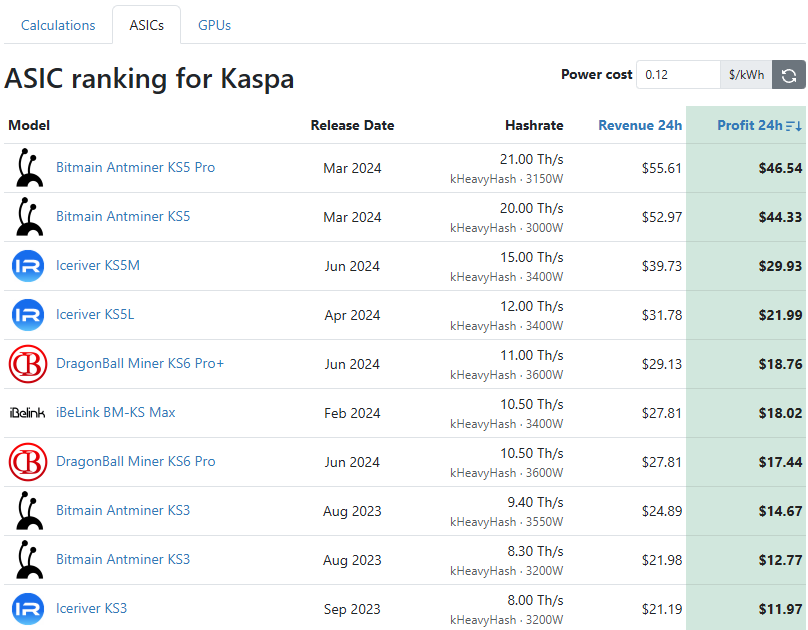Click the Iceriver logo beside KS5L
The image size is (808, 630).
(x=28, y=315)
